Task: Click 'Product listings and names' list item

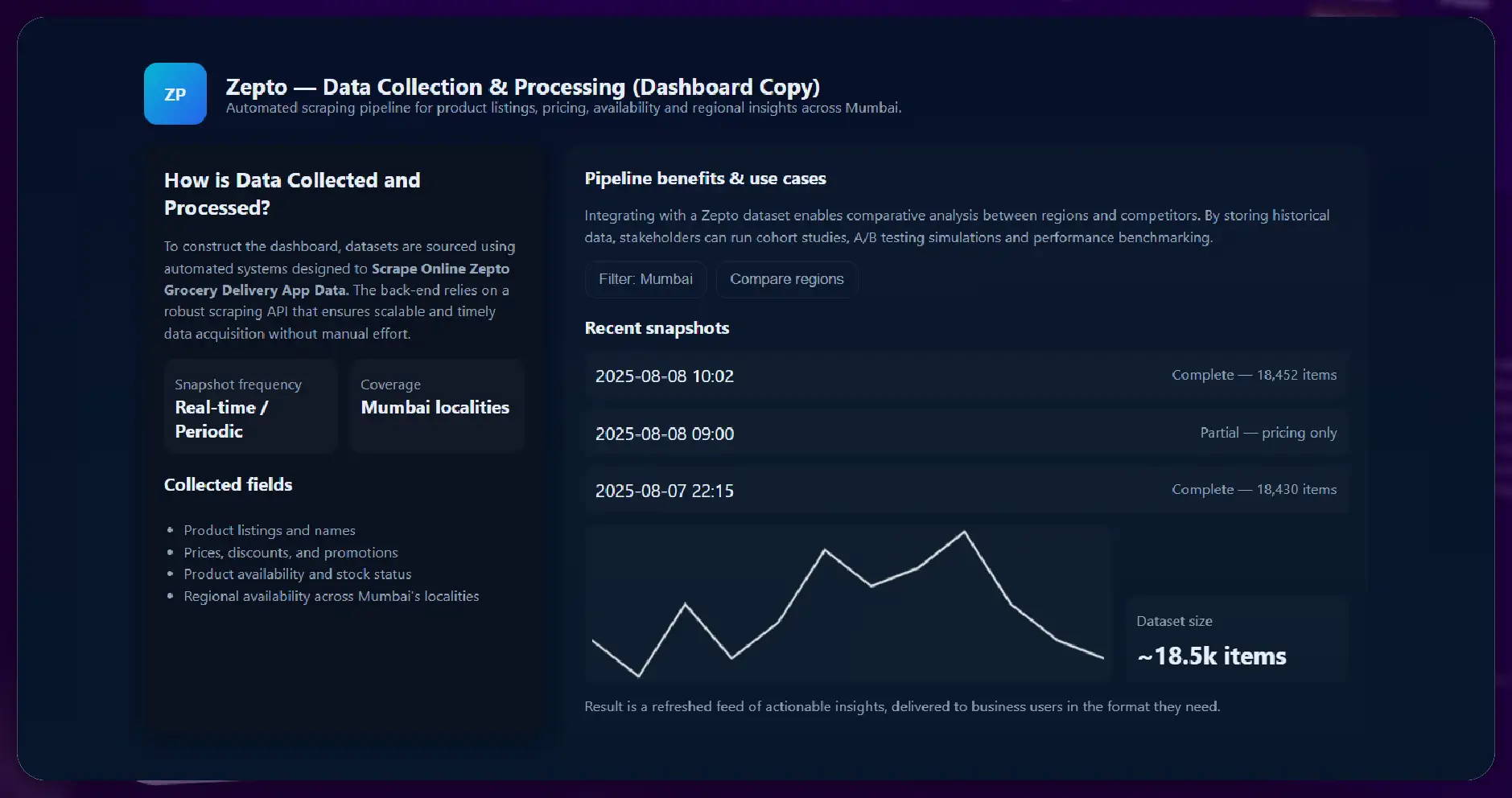Action: tap(270, 530)
